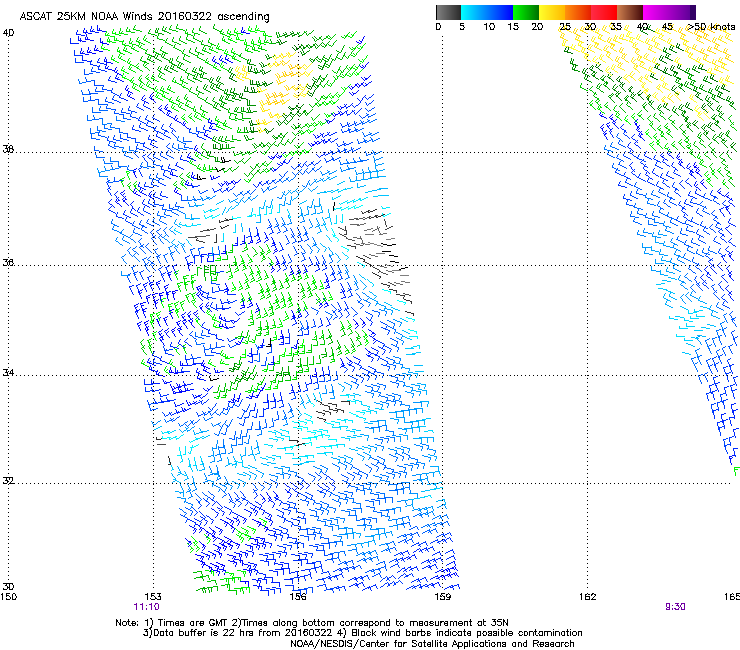Click the 'NOAA/NESDIS/Center for Satellite Applications and Research' credit
Screen dimensions: 740x650
pos(432,644)
